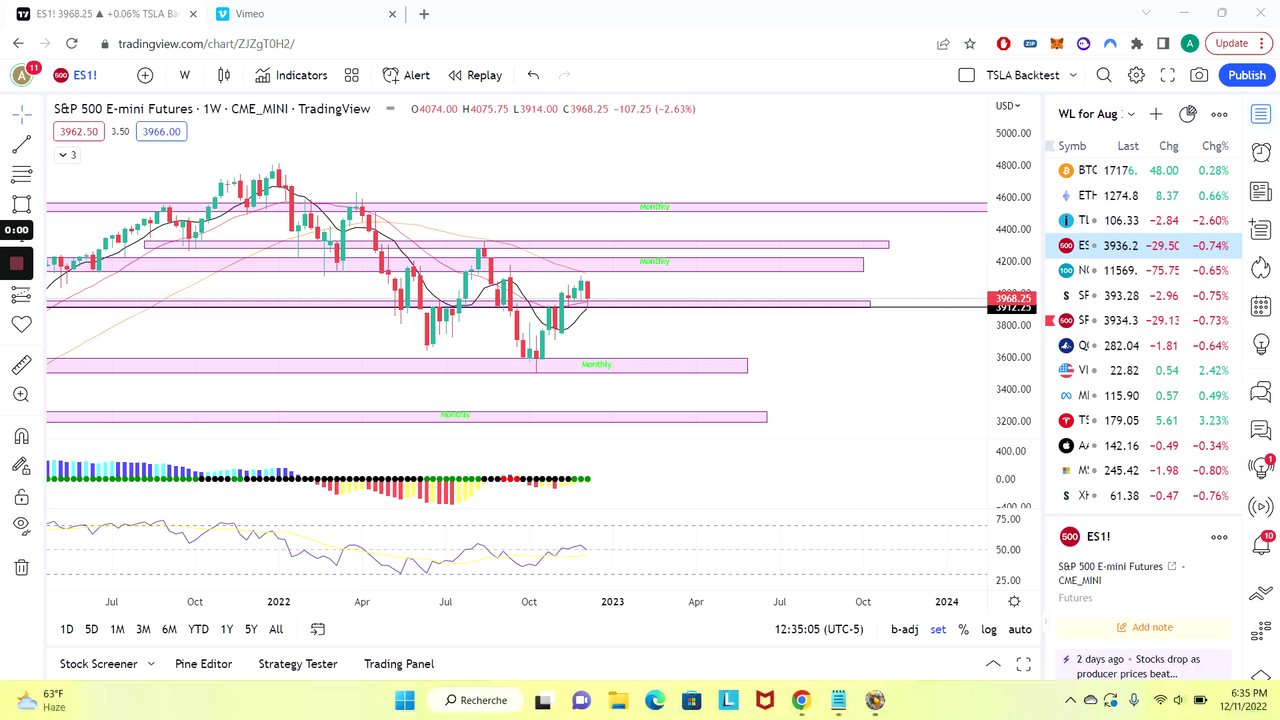Toggle log scale

tap(989, 629)
